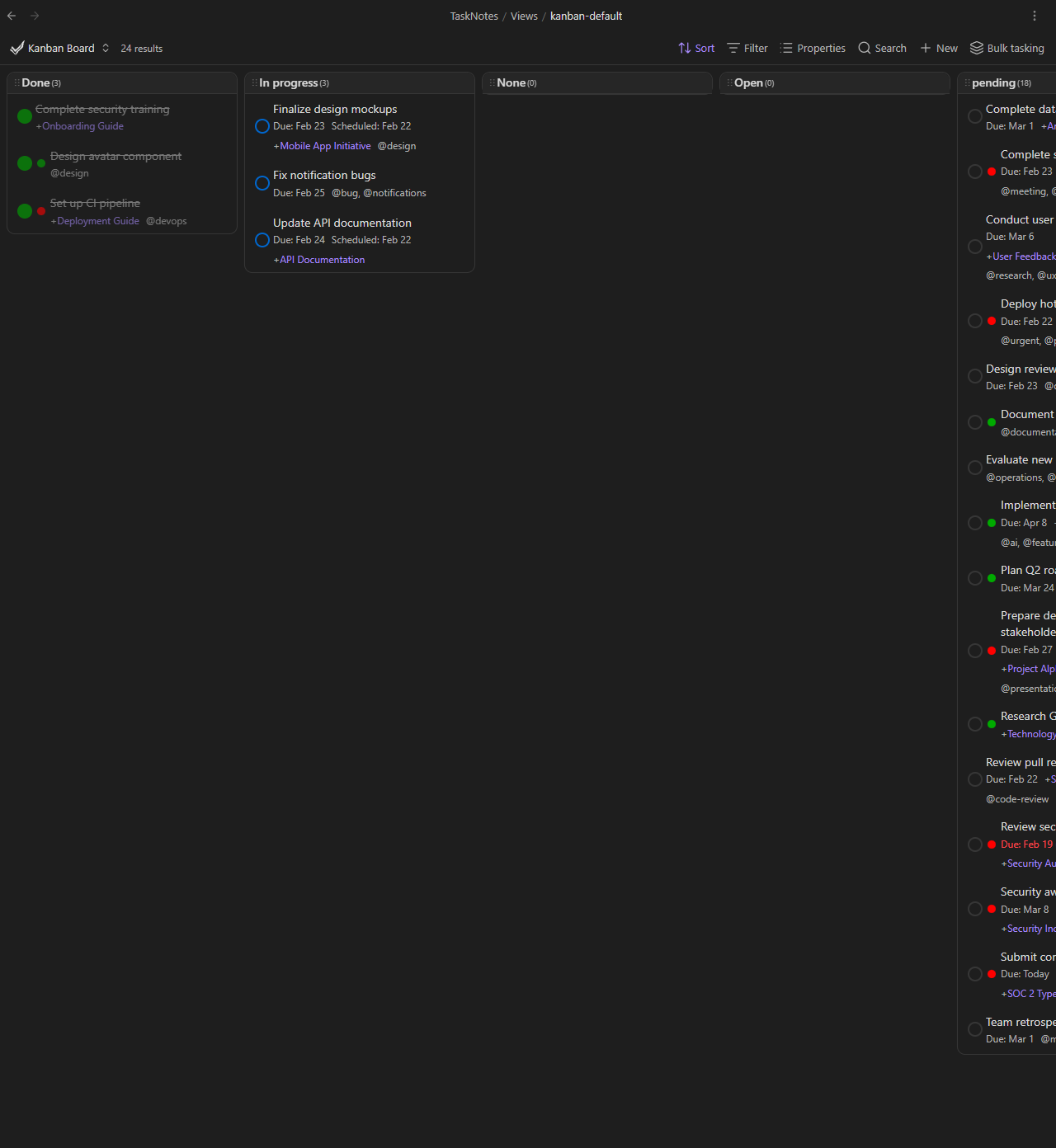1056x1148 pixels.
Task: Activate the Search function
Action: 882,48
